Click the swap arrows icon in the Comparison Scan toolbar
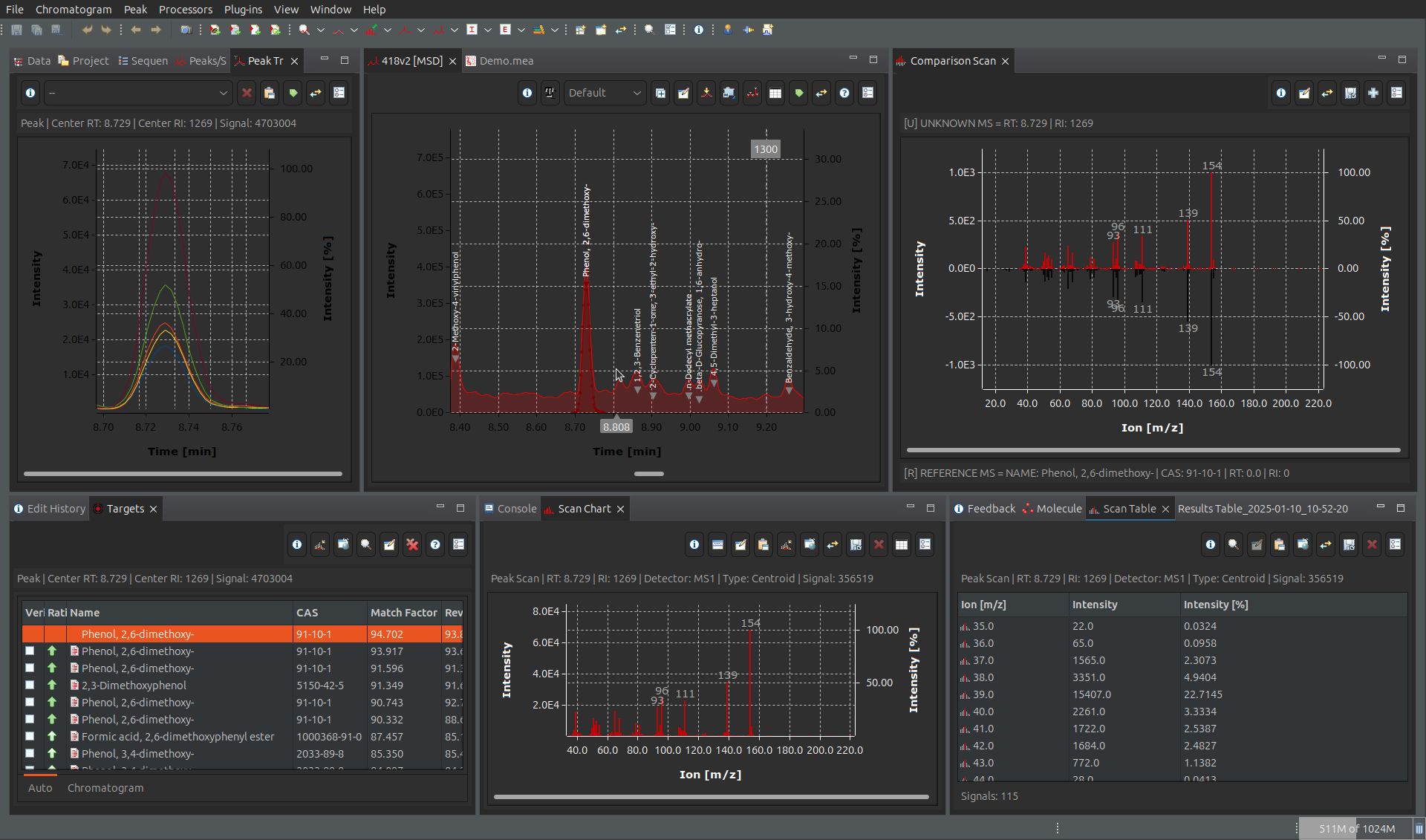The width and height of the screenshot is (1426, 840). [x=1327, y=93]
